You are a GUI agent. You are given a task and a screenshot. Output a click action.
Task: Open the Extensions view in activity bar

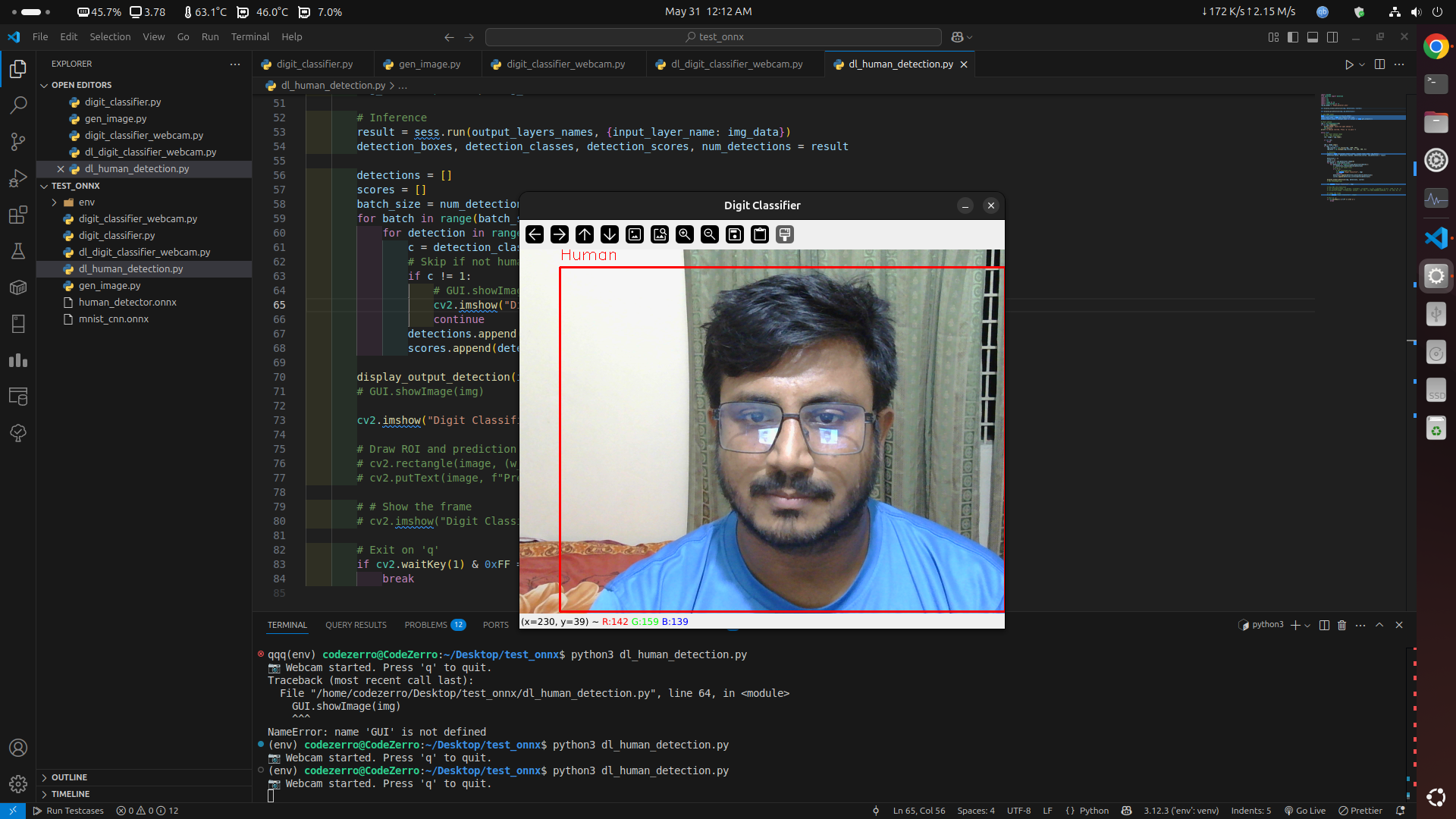pyautogui.click(x=18, y=215)
